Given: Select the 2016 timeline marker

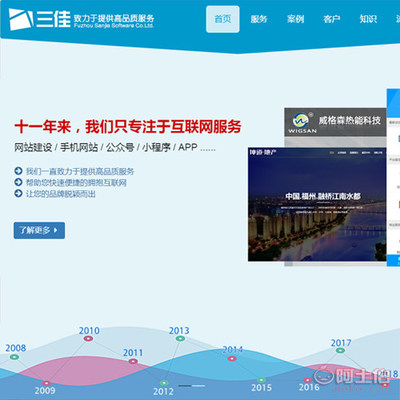Looking at the screenshot, I should [308, 380].
